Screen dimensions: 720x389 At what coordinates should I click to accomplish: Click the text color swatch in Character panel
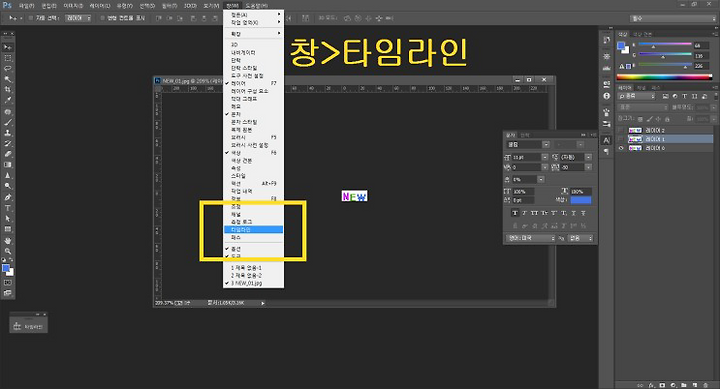(581, 200)
